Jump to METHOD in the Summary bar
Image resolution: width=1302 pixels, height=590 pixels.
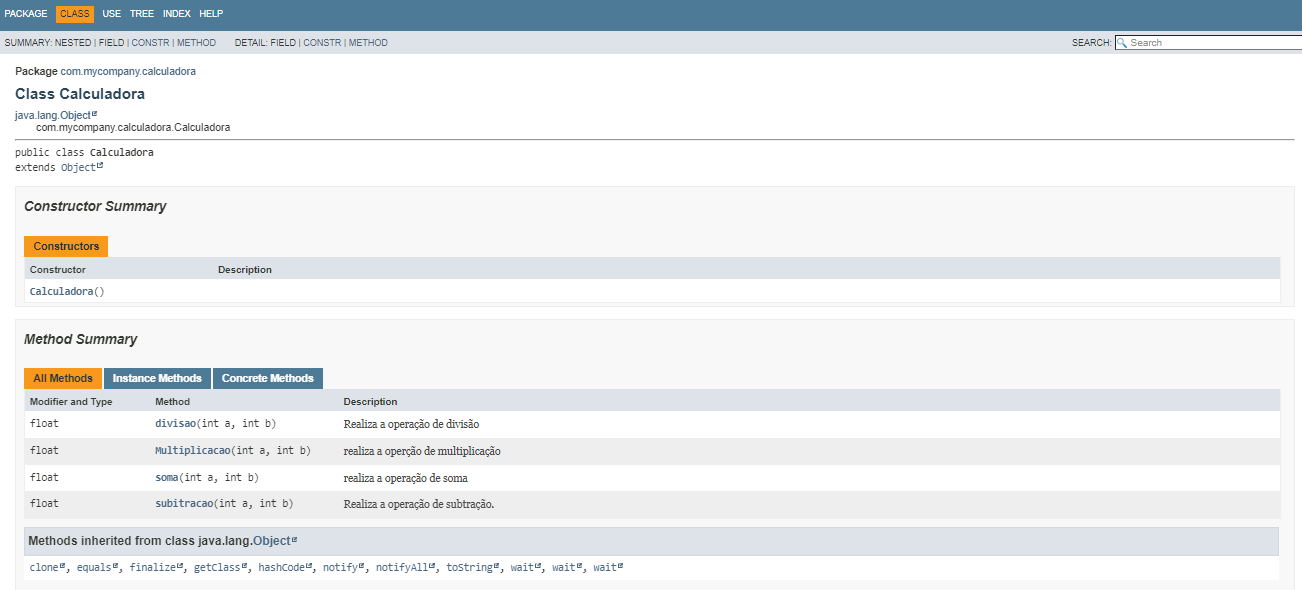tap(197, 42)
